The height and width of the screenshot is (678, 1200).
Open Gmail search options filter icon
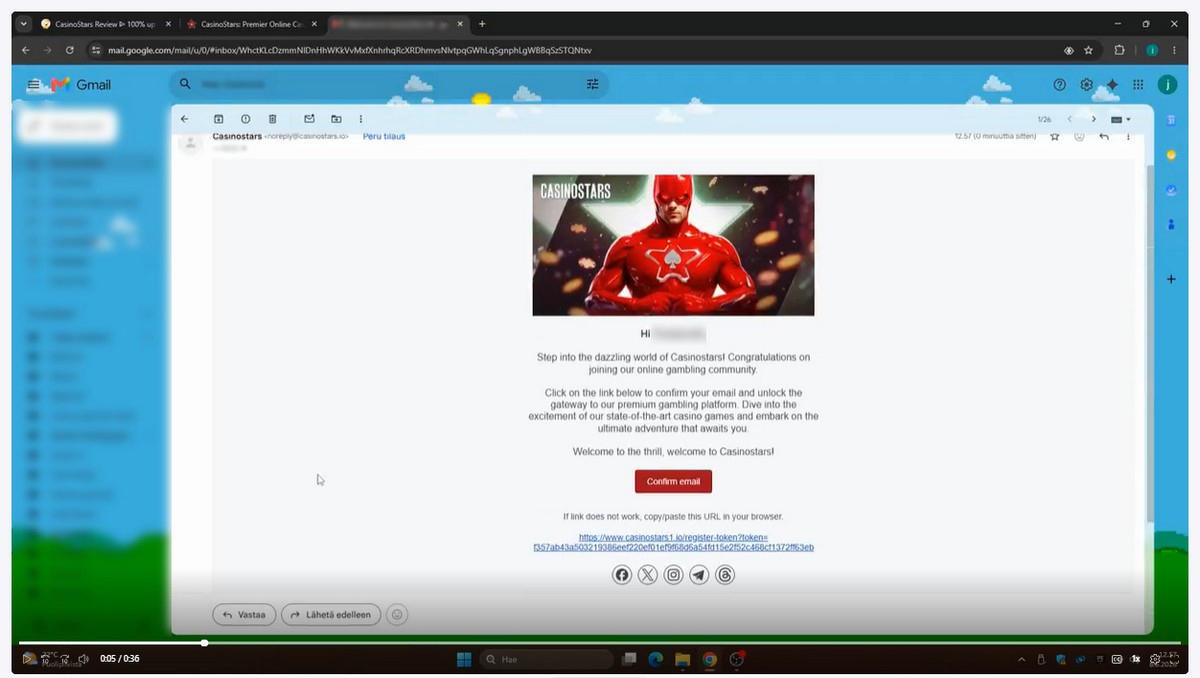point(592,85)
